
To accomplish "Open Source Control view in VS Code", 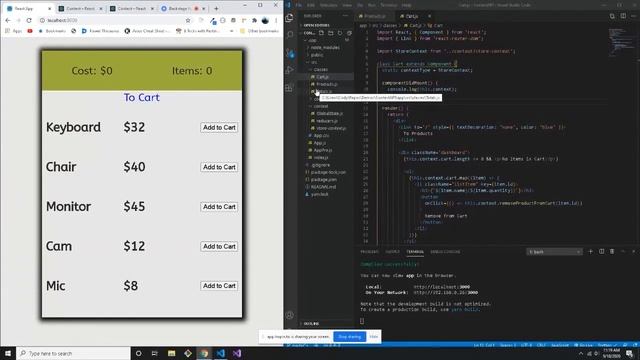I will click(290, 53).
